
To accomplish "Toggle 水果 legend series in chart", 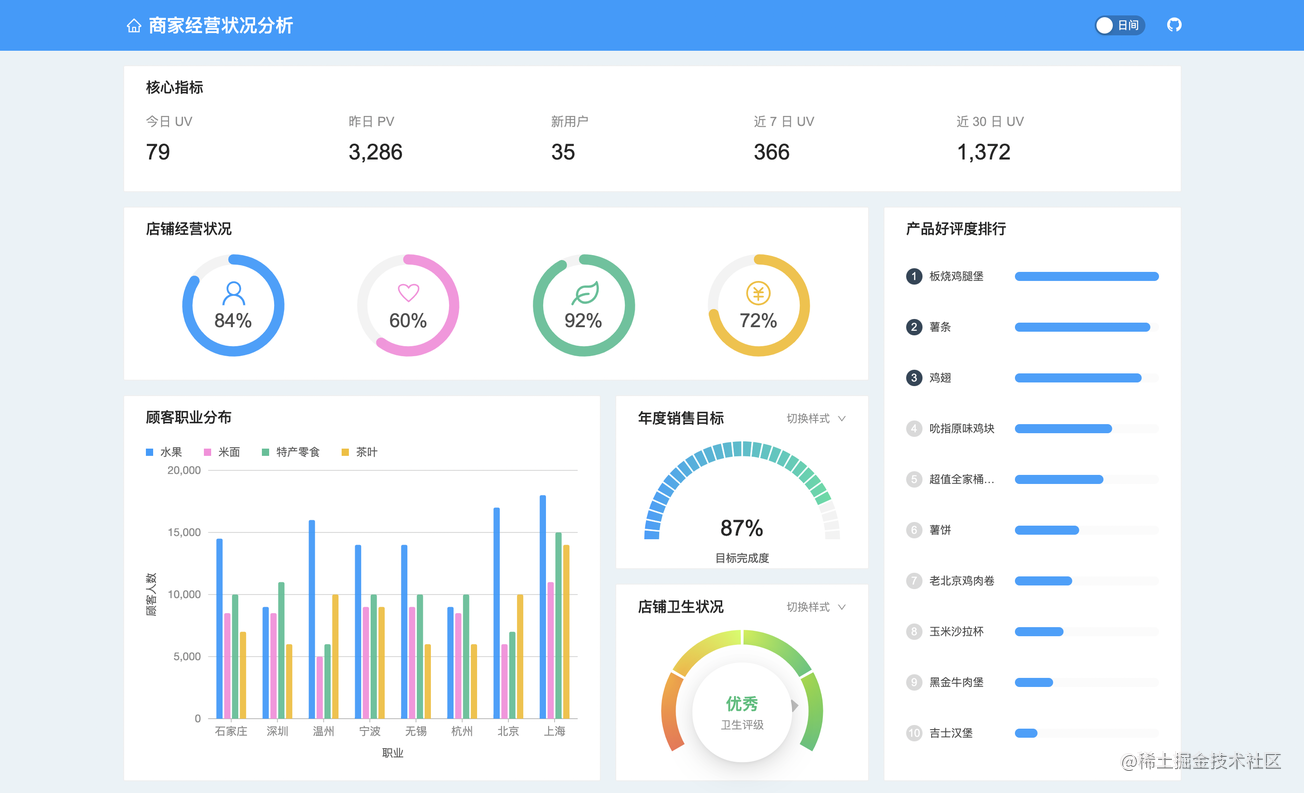I will 164,452.
